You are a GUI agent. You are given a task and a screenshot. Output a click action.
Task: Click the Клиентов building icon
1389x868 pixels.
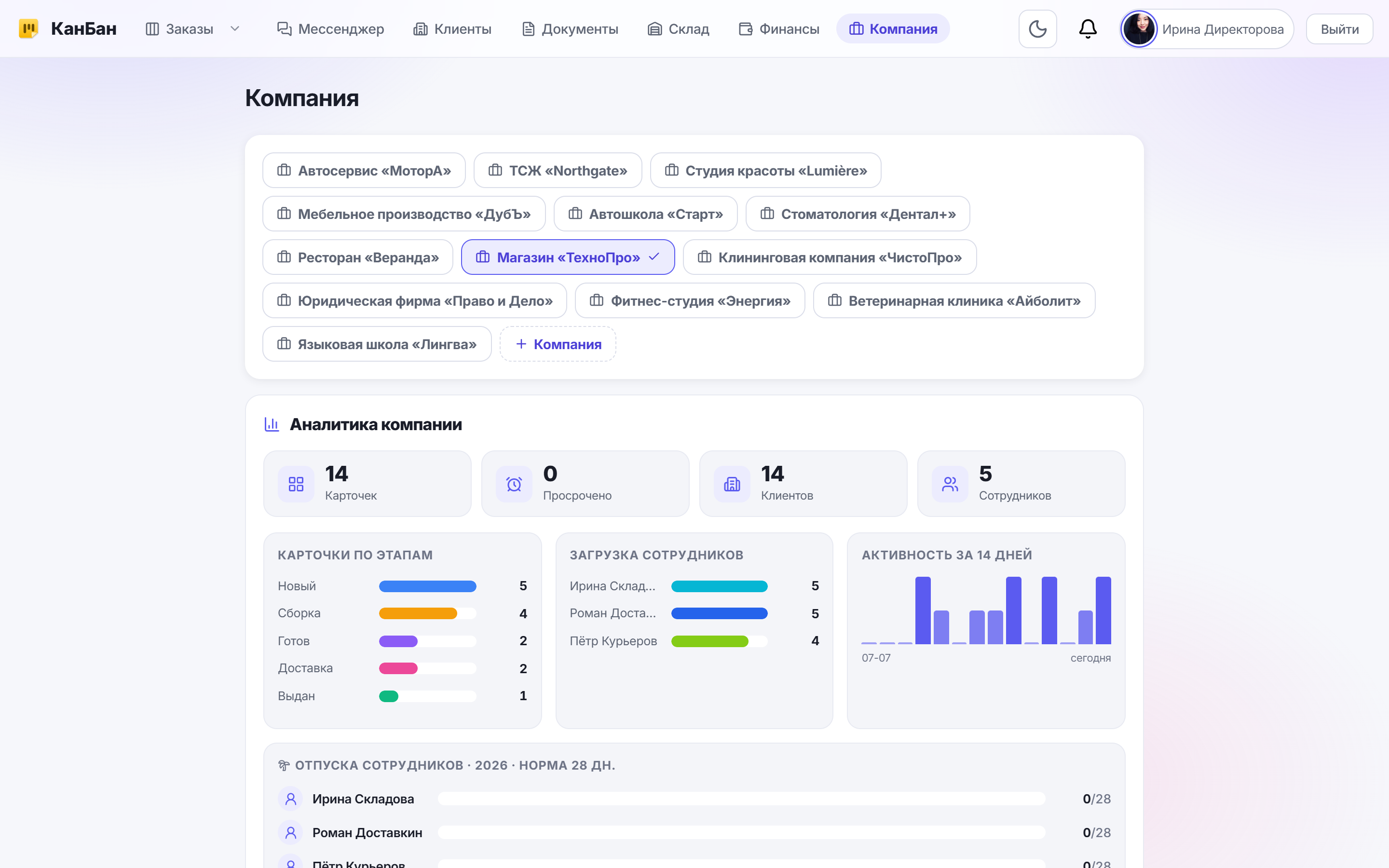click(732, 484)
